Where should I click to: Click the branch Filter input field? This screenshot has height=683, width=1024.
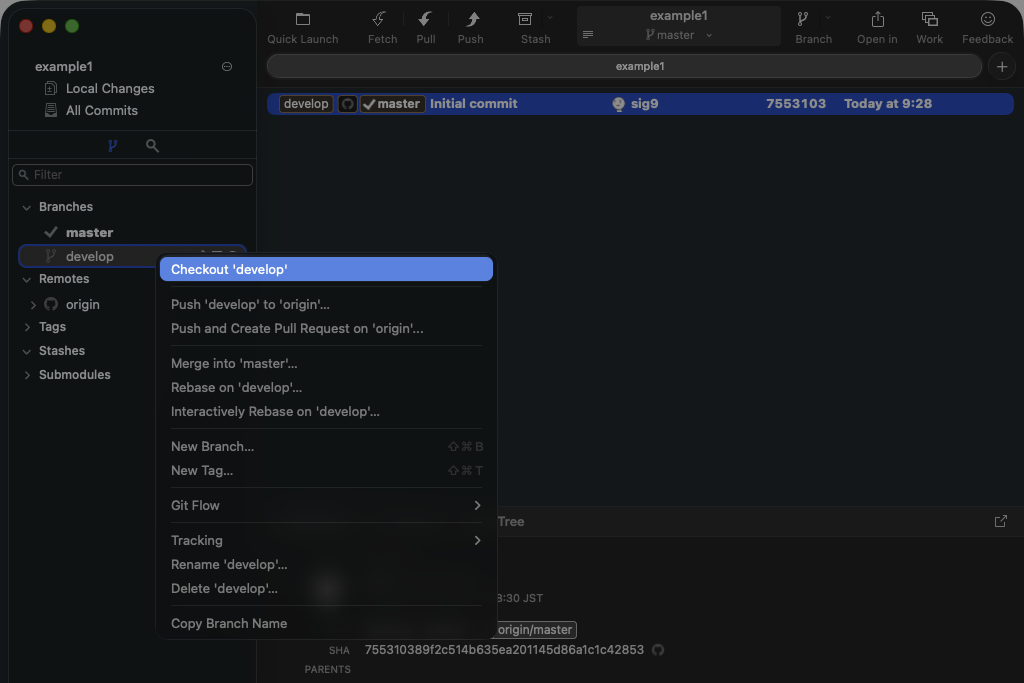pyautogui.click(x=133, y=175)
